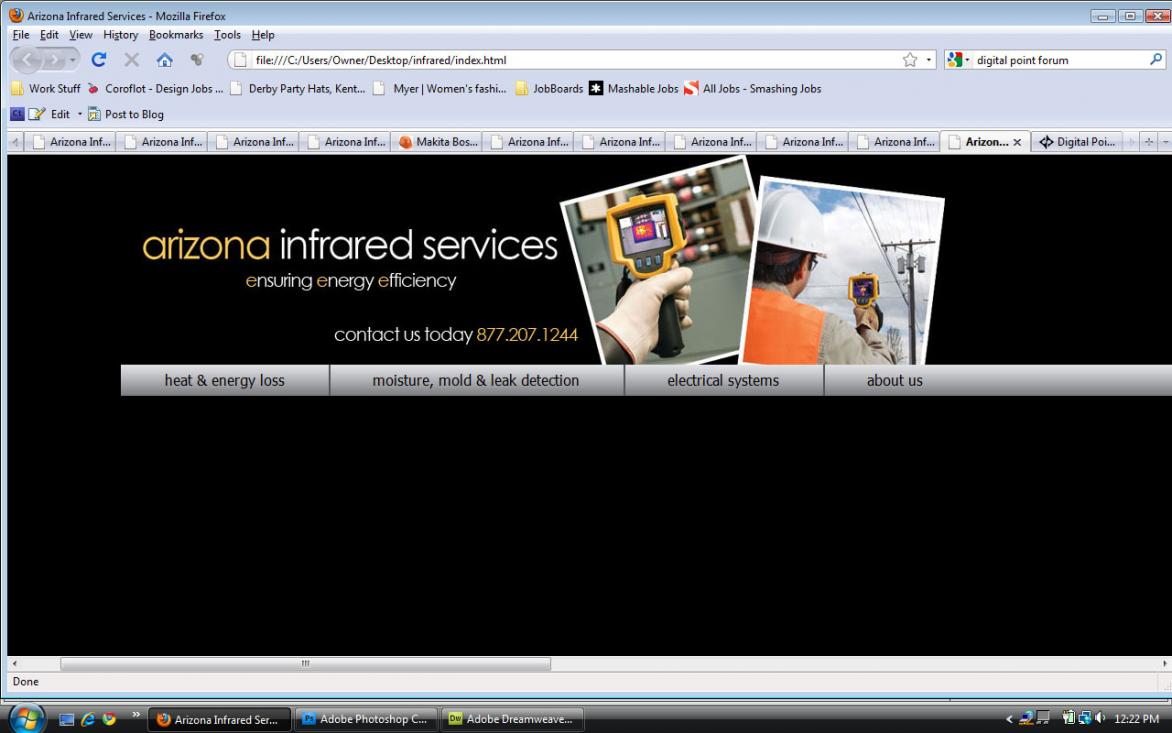Click the purple Contribute icon in toolbar
This screenshot has width=1172, height=733.
coord(17,114)
